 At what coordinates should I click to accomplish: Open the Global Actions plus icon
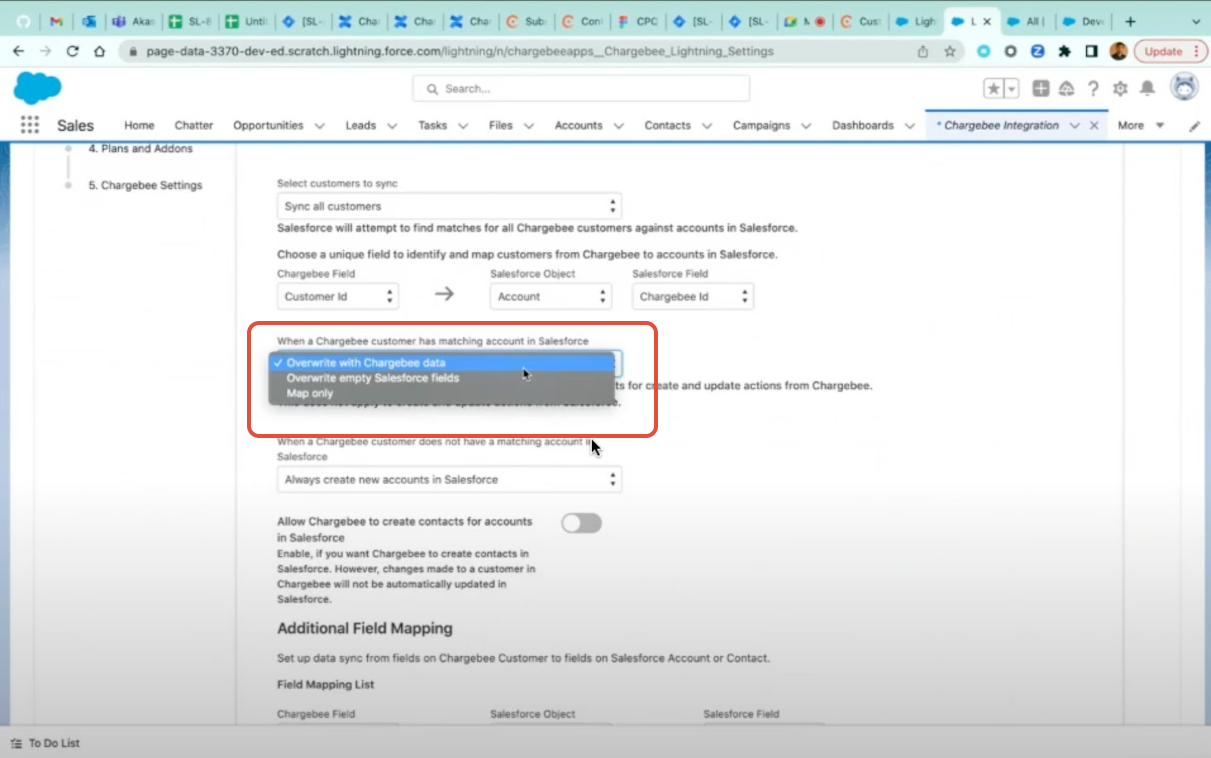pyautogui.click(x=1041, y=89)
